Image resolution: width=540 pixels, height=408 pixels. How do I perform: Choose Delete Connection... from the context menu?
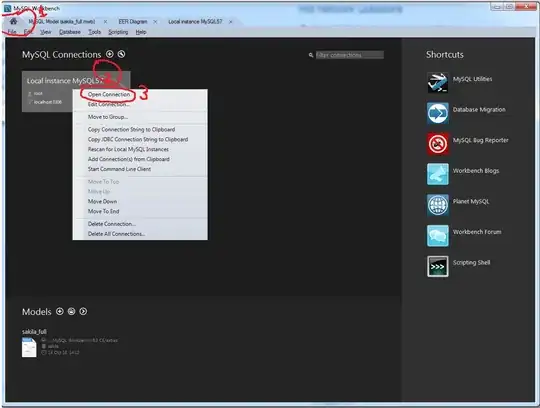(112, 224)
